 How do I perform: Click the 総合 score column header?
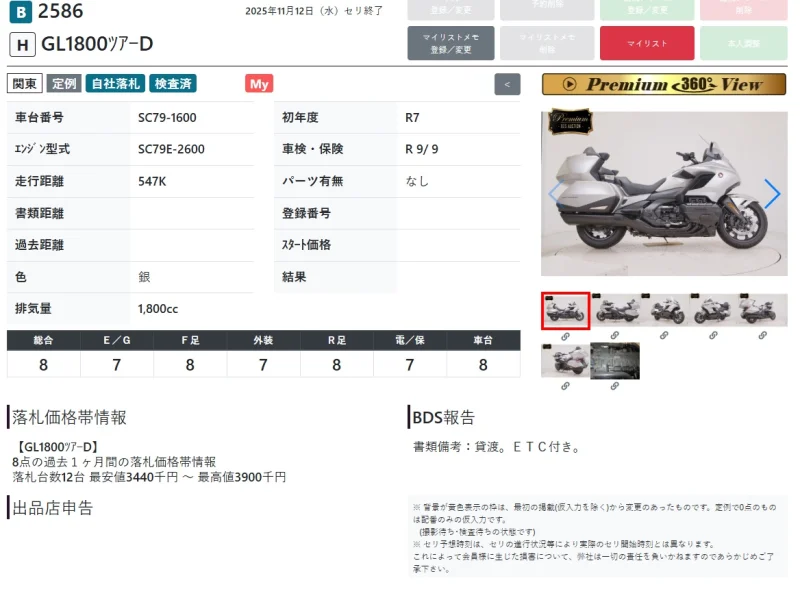(43, 340)
